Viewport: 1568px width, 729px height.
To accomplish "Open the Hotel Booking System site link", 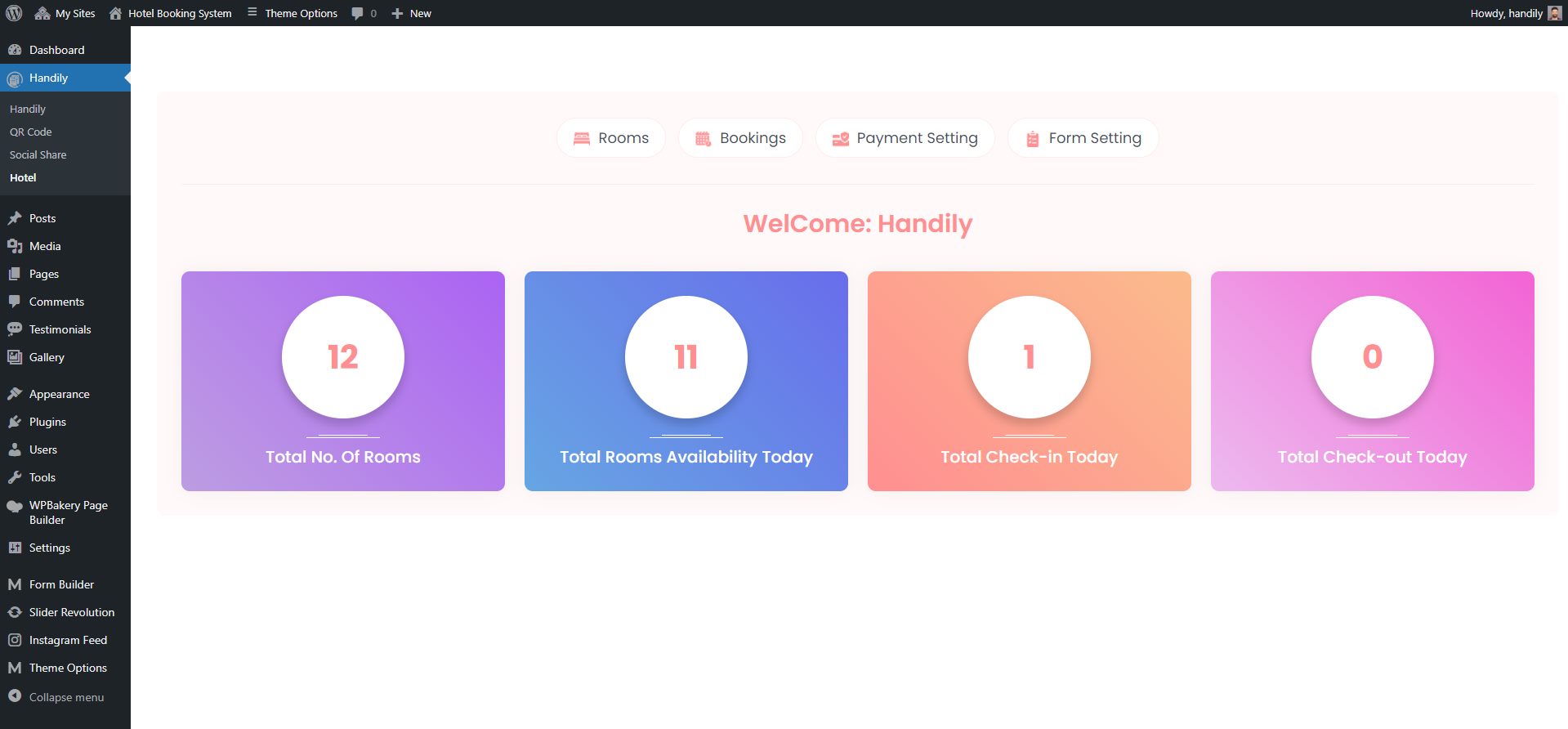I will (x=171, y=13).
